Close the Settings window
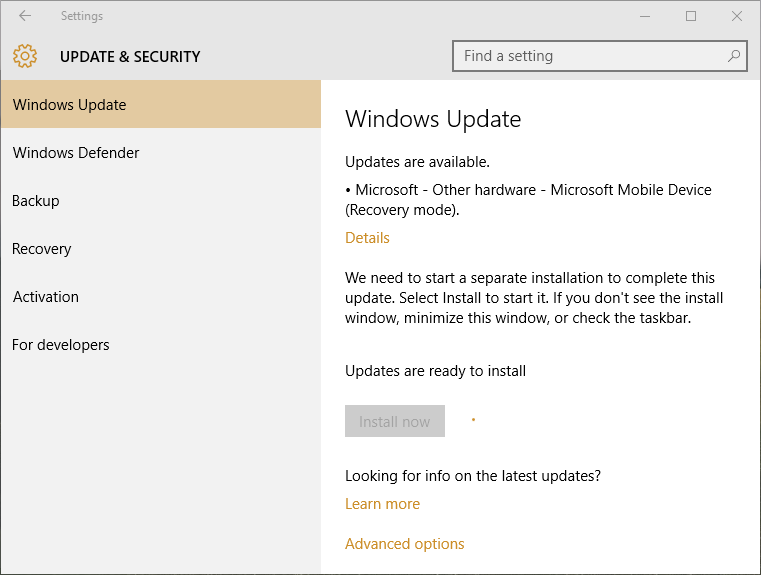The height and width of the screenshot is (575, 761). point(737,16)
